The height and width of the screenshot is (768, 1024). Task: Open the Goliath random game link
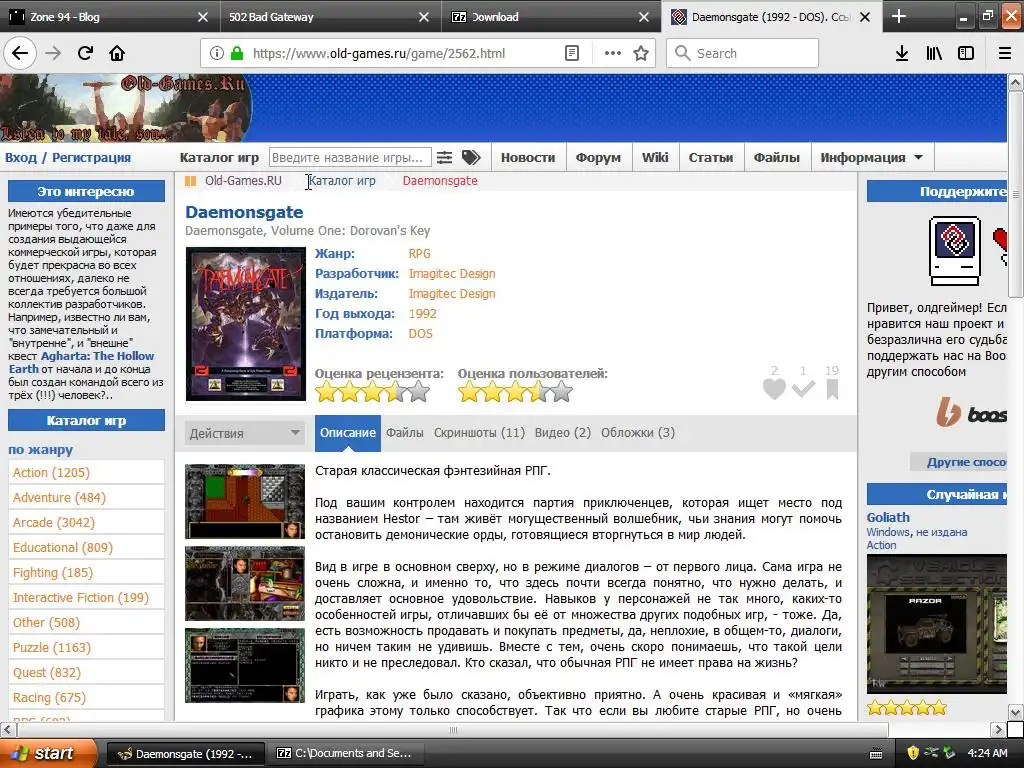pyautogui.click(x=888, y=517)
